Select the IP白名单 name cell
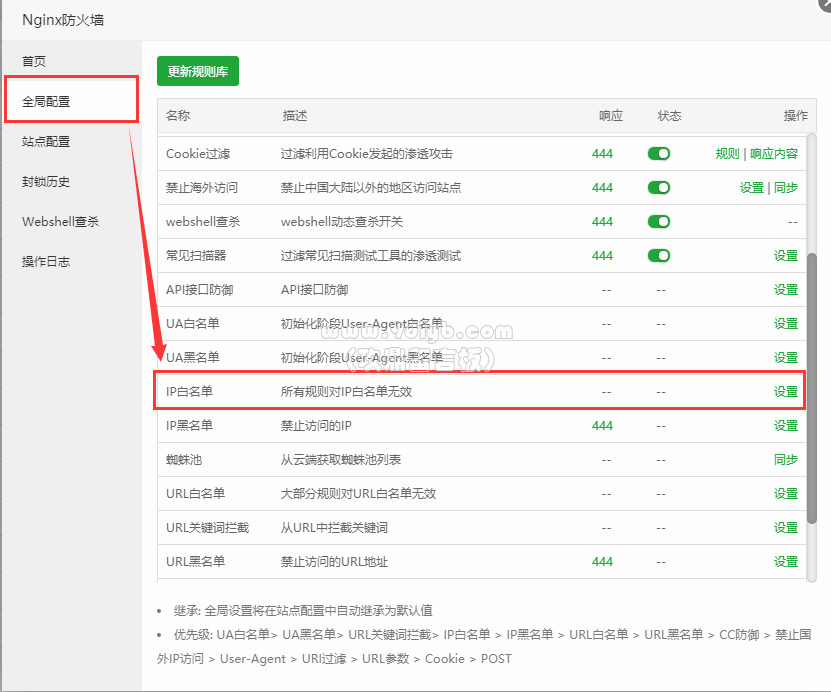 tap(189, 392)
